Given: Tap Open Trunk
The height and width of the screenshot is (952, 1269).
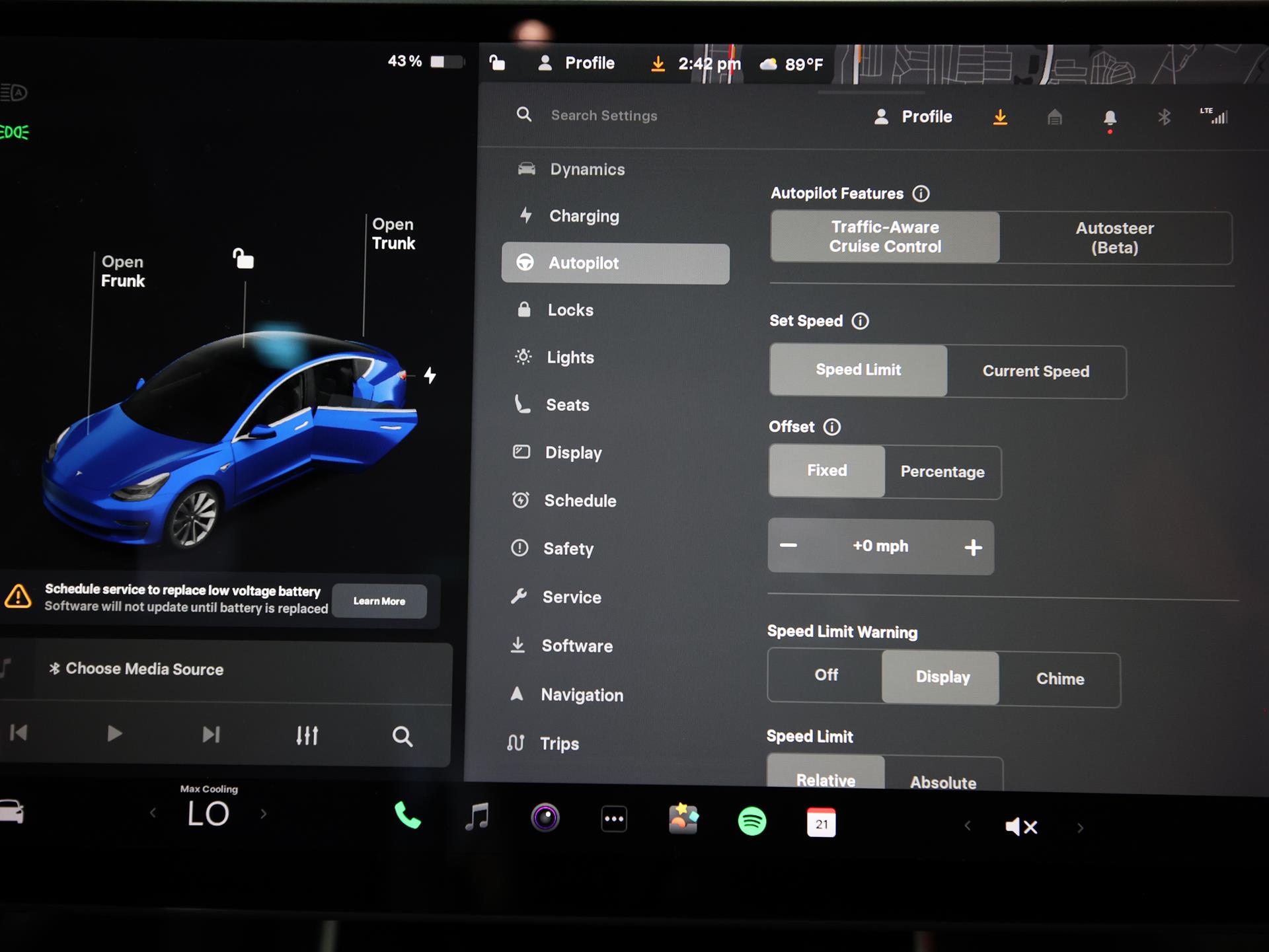Looking at the screenshot, I should [394, 234].
